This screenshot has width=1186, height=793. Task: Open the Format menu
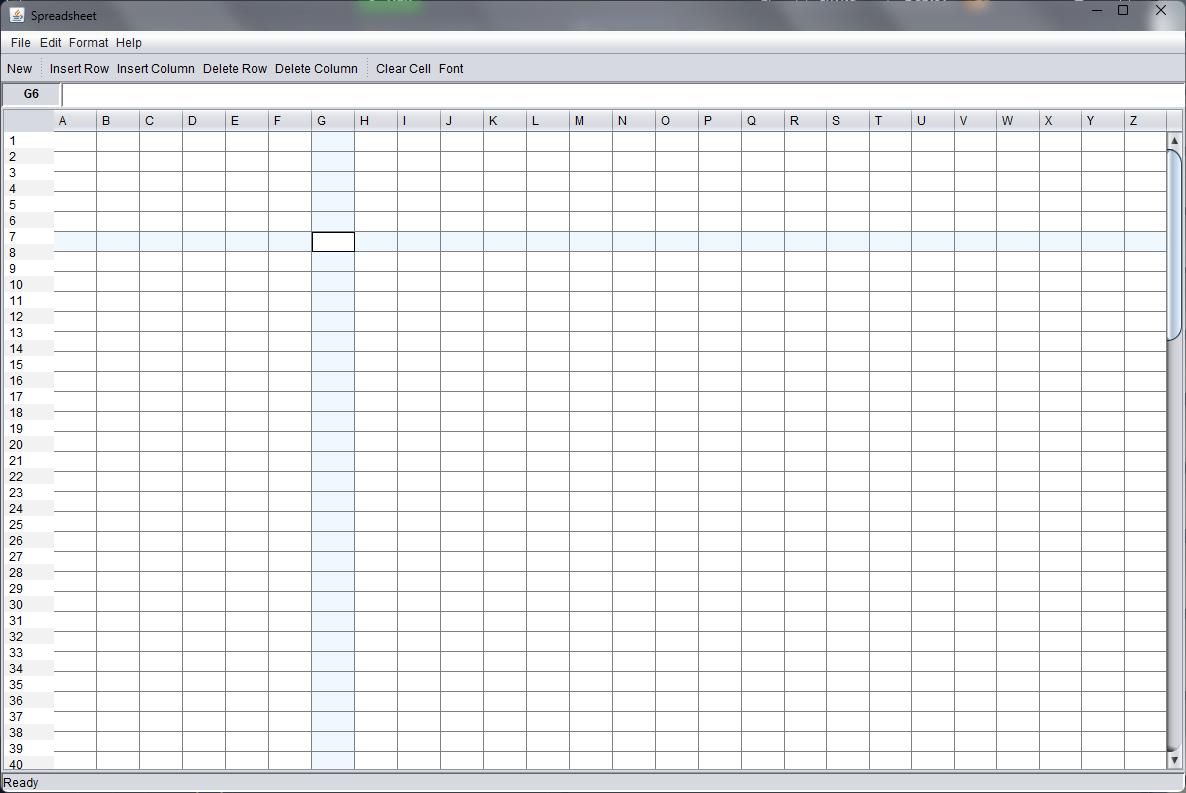[x=88, y=43]
